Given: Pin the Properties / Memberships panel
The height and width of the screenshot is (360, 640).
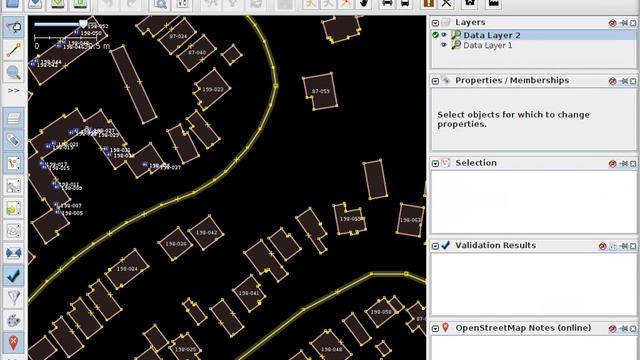Looking at the screenshot, I should (623, 81).
